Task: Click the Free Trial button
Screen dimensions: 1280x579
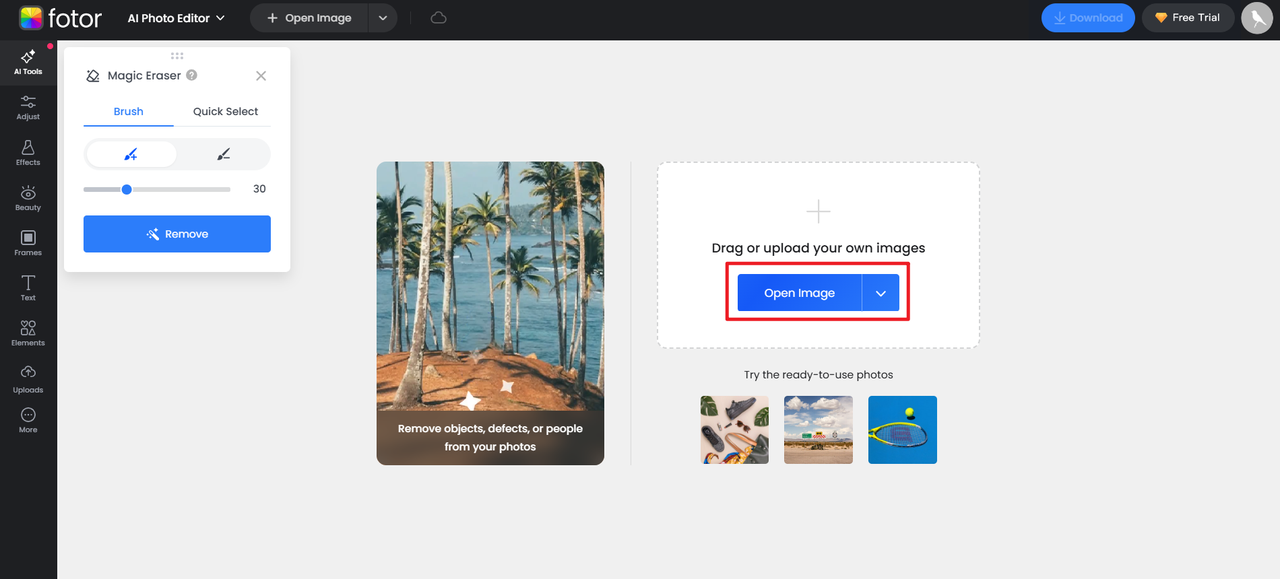Action: point(1188,18)
